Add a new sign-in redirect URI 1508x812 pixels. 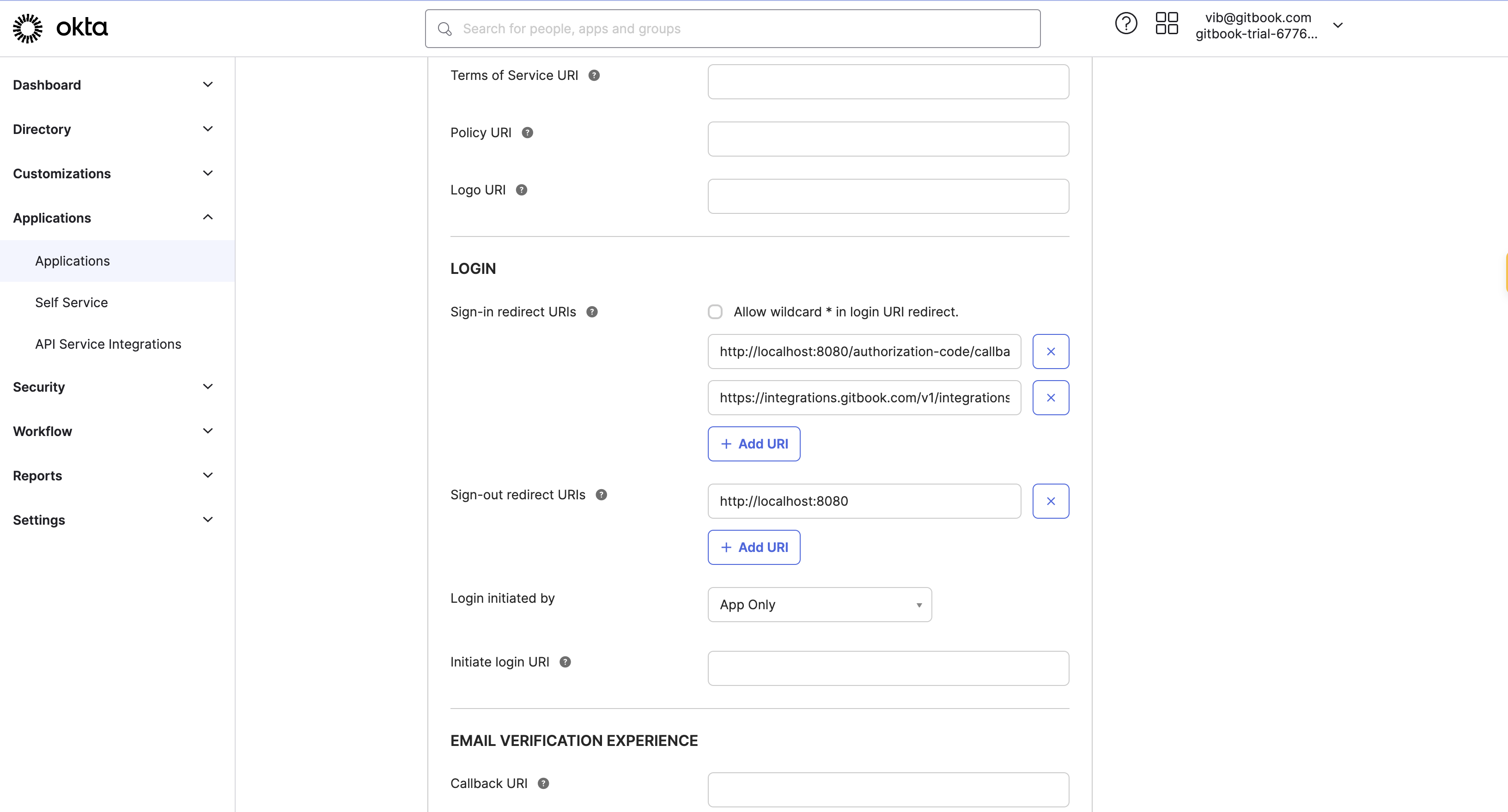click(x=754, y=444)
